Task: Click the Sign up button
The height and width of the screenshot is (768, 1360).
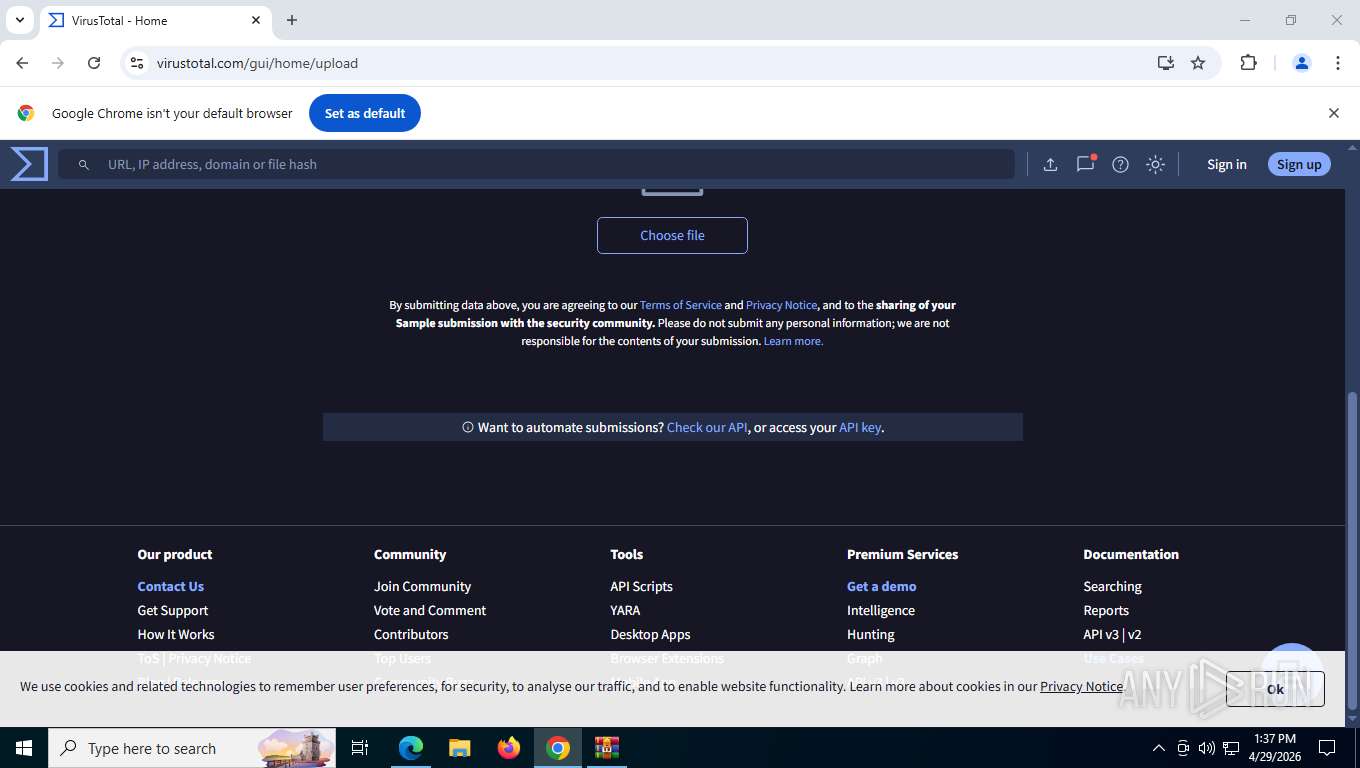Action: click(1299, 164)
